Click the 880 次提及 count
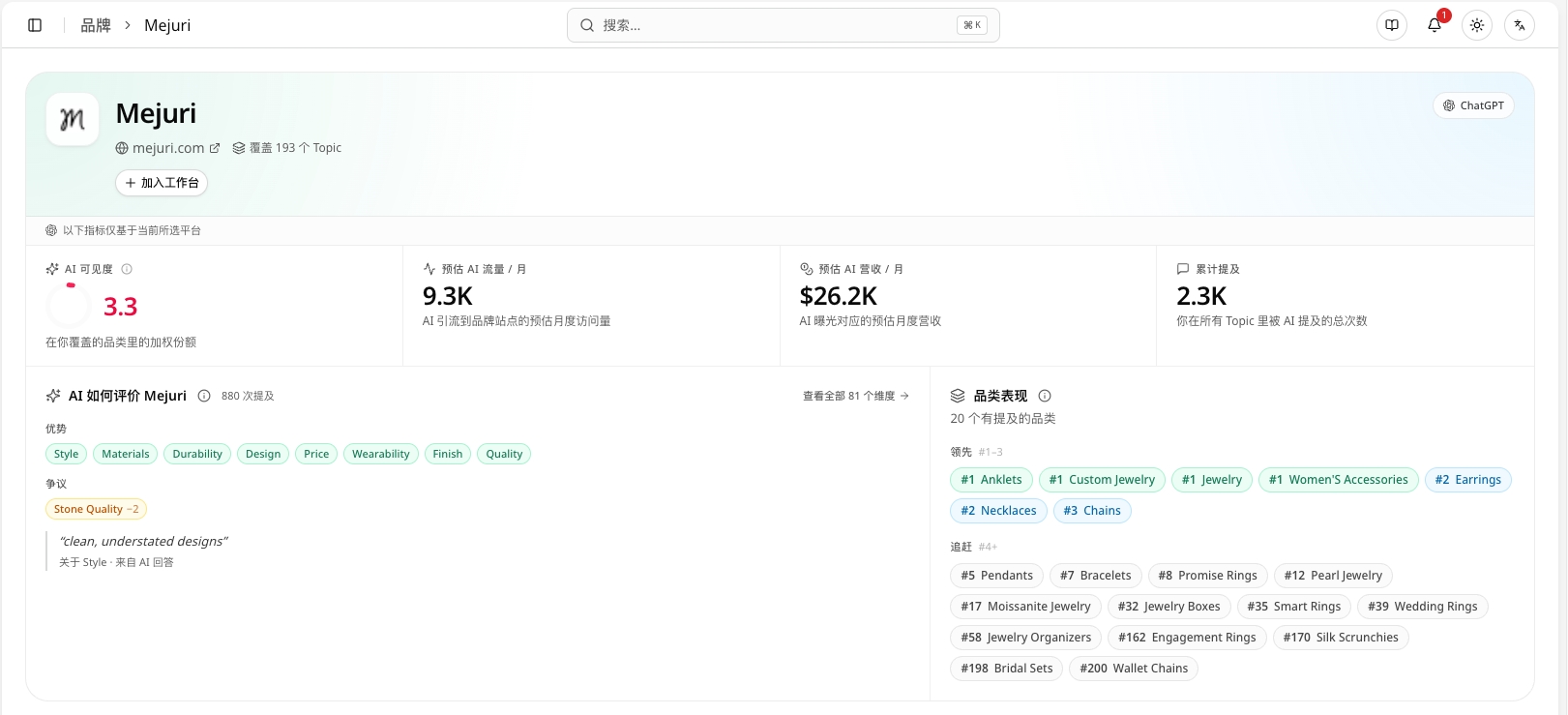 (x=248, y=396)
